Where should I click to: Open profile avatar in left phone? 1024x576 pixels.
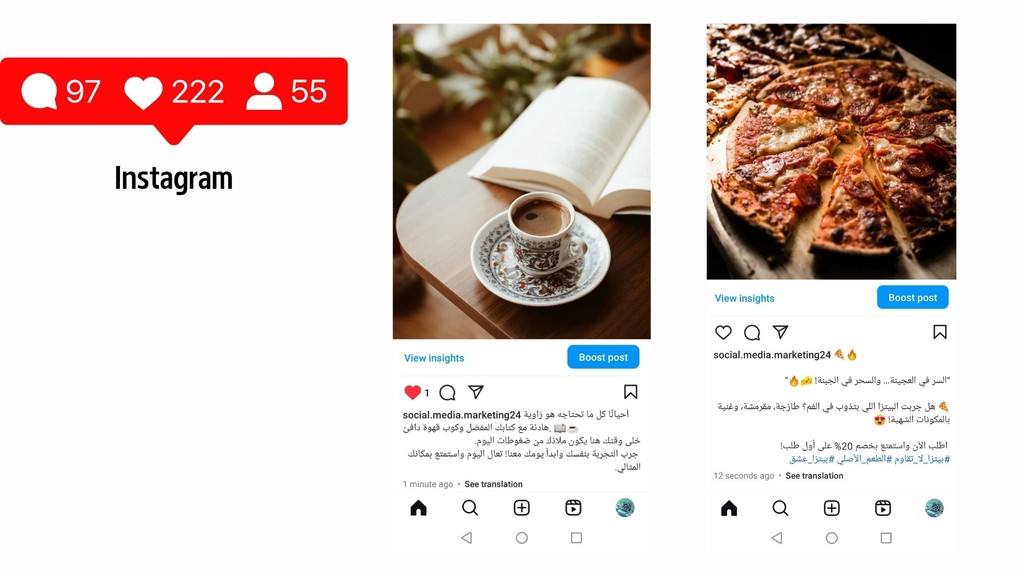pos(625,508)
